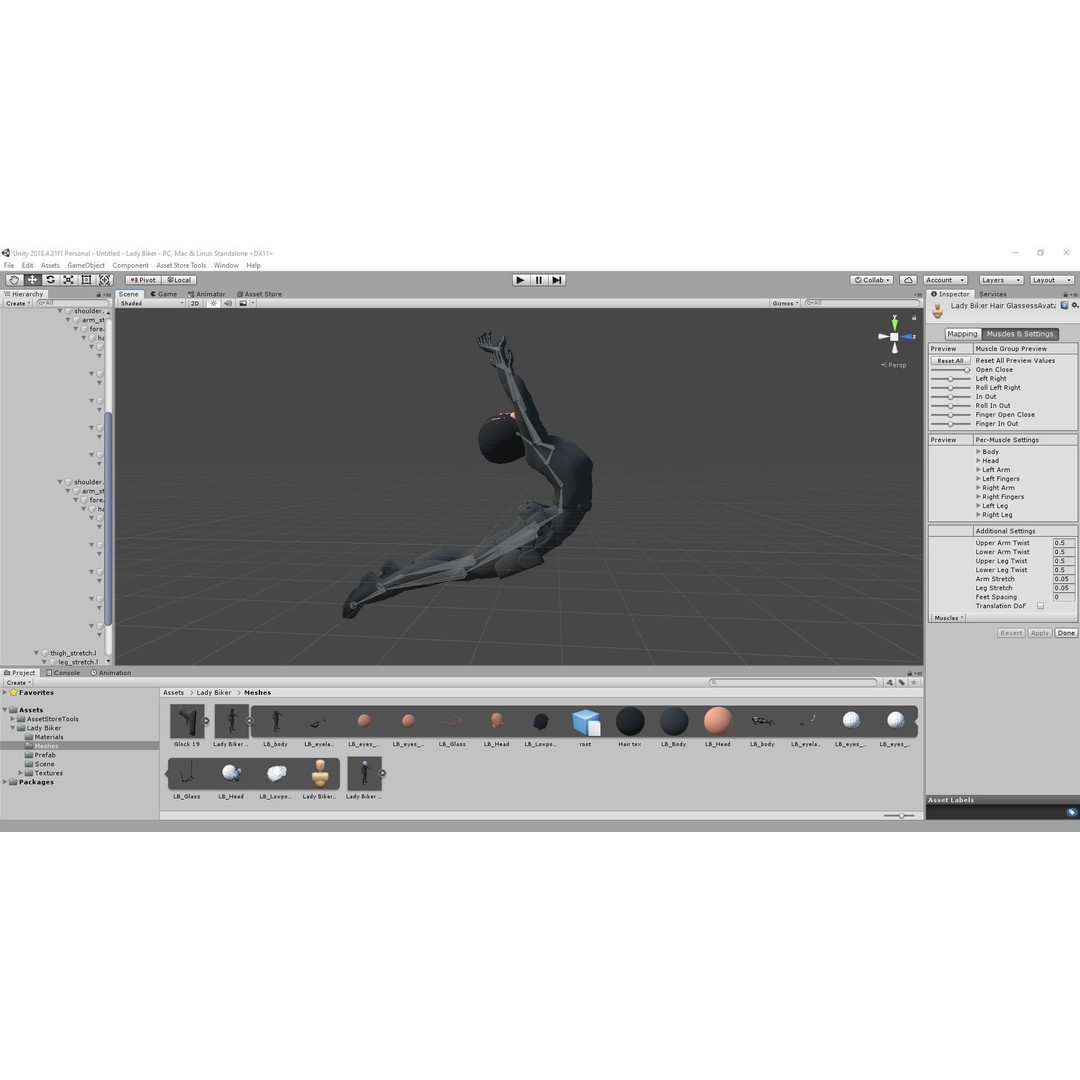1080x1080 pixels.
Task: Switch to the Animator tab
Action: [x=207, y=293]
